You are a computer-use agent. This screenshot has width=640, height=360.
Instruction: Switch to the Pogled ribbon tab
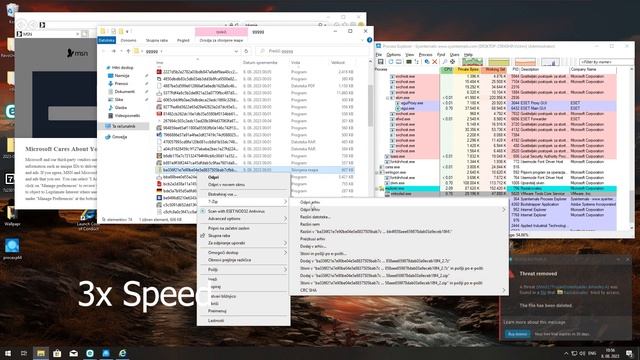click(x=183, y=40)
